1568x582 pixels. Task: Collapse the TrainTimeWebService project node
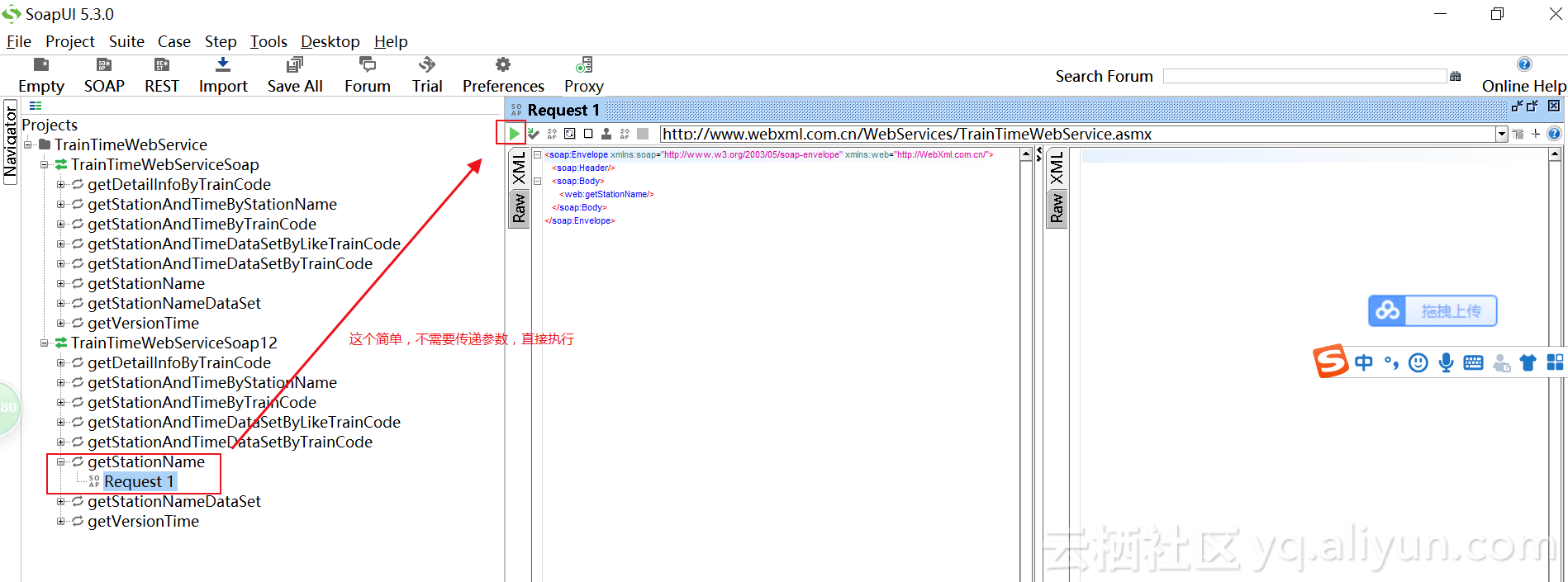(x=27, y=144)
